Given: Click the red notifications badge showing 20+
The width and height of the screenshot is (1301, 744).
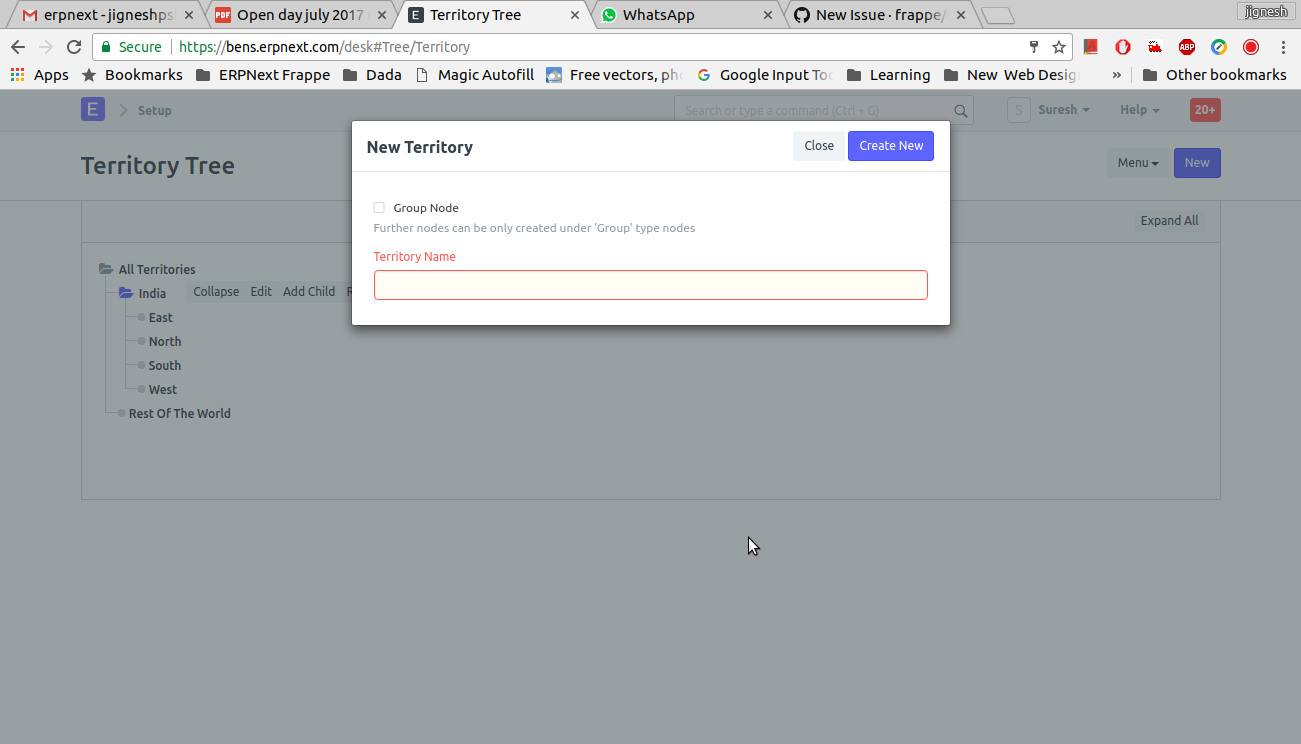Looking at the screenshot, I should 1204,109.
